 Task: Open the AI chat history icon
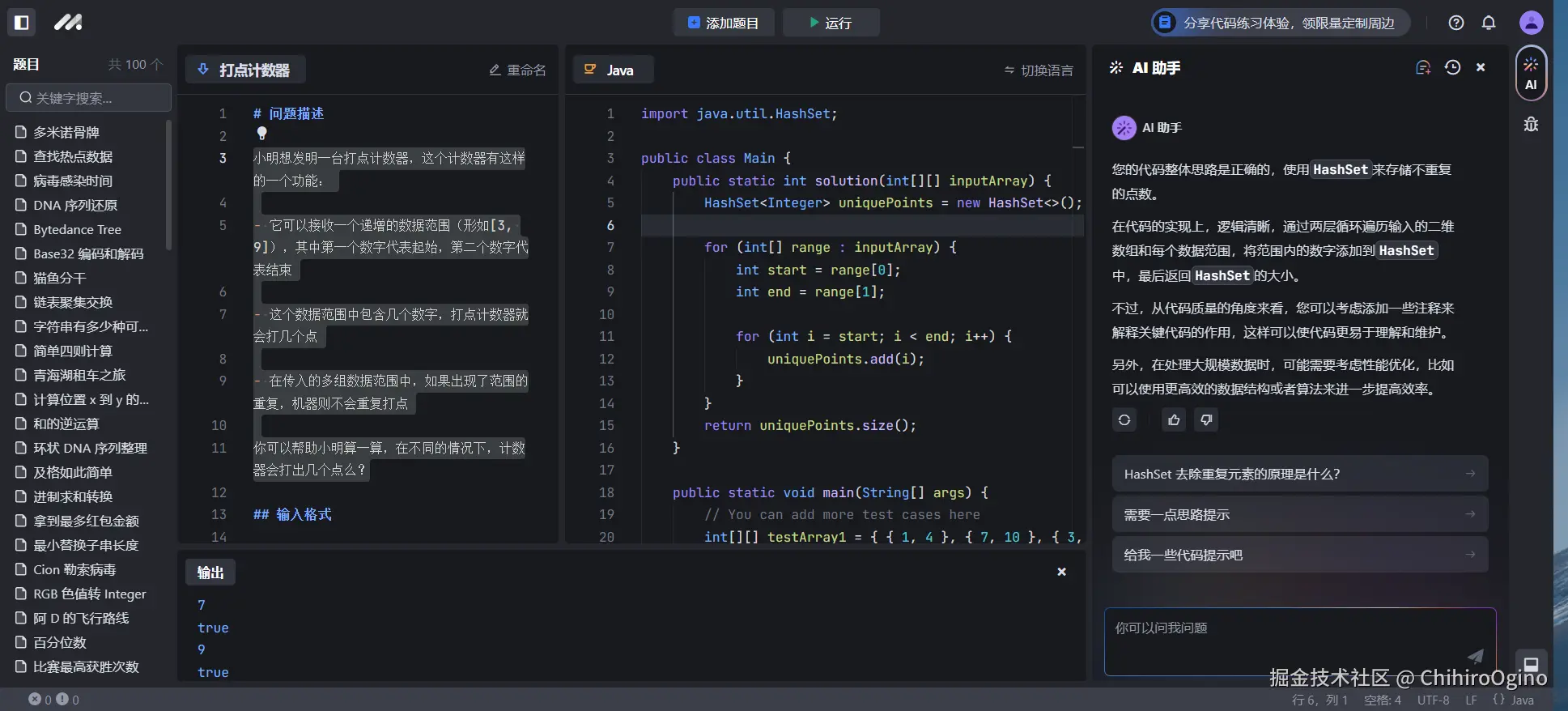[1452, 68]
